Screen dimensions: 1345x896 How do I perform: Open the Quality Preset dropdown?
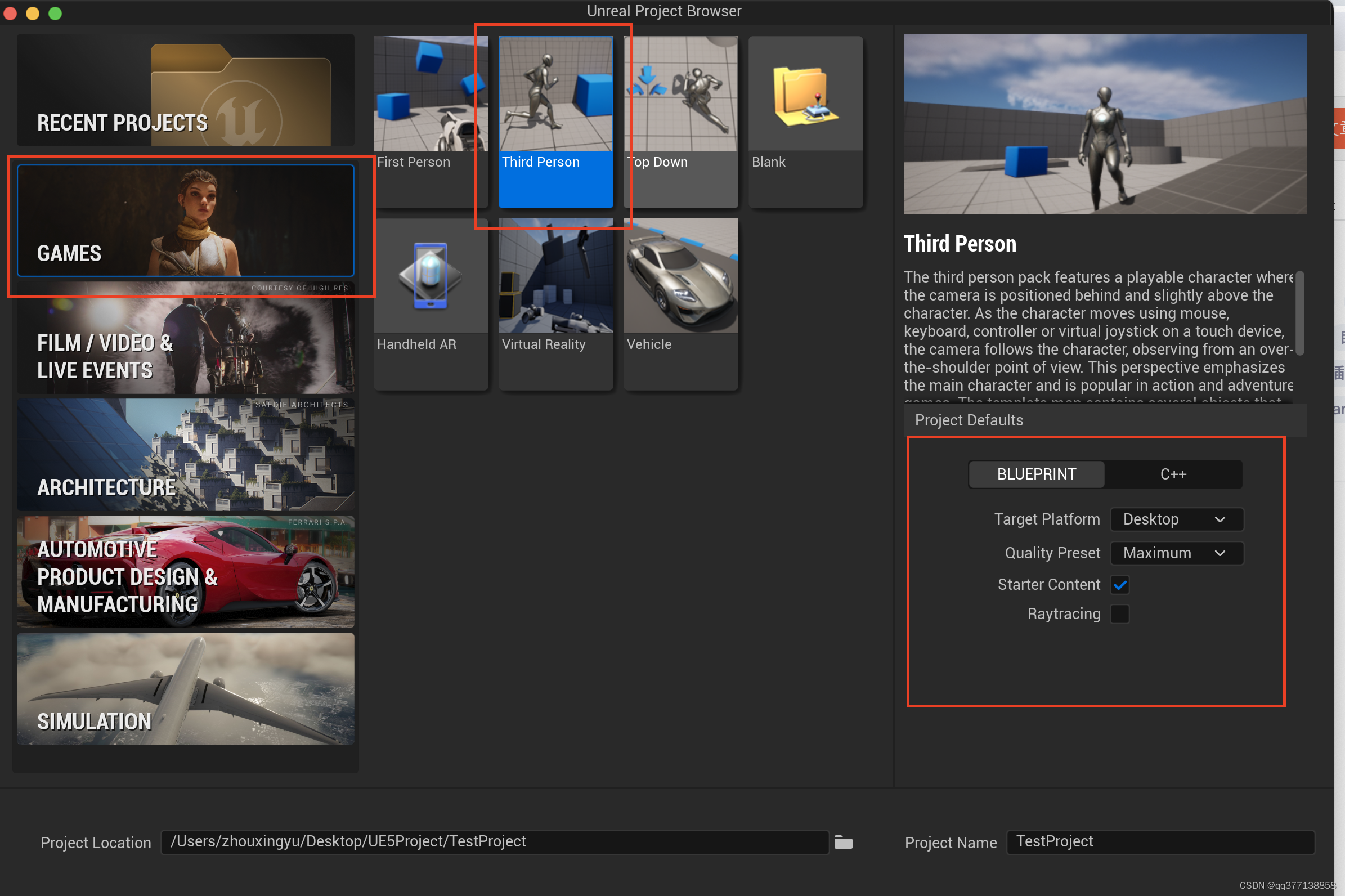pyautogui.click(x=1176, y=553)
